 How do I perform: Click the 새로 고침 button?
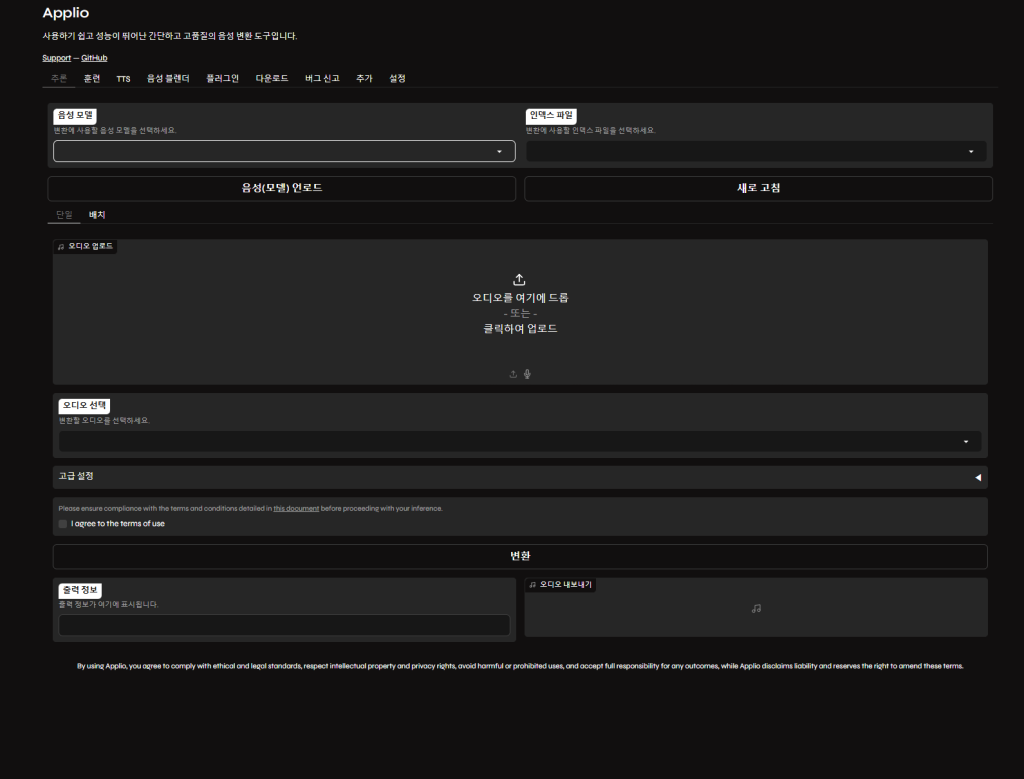(x=758, y=189)
